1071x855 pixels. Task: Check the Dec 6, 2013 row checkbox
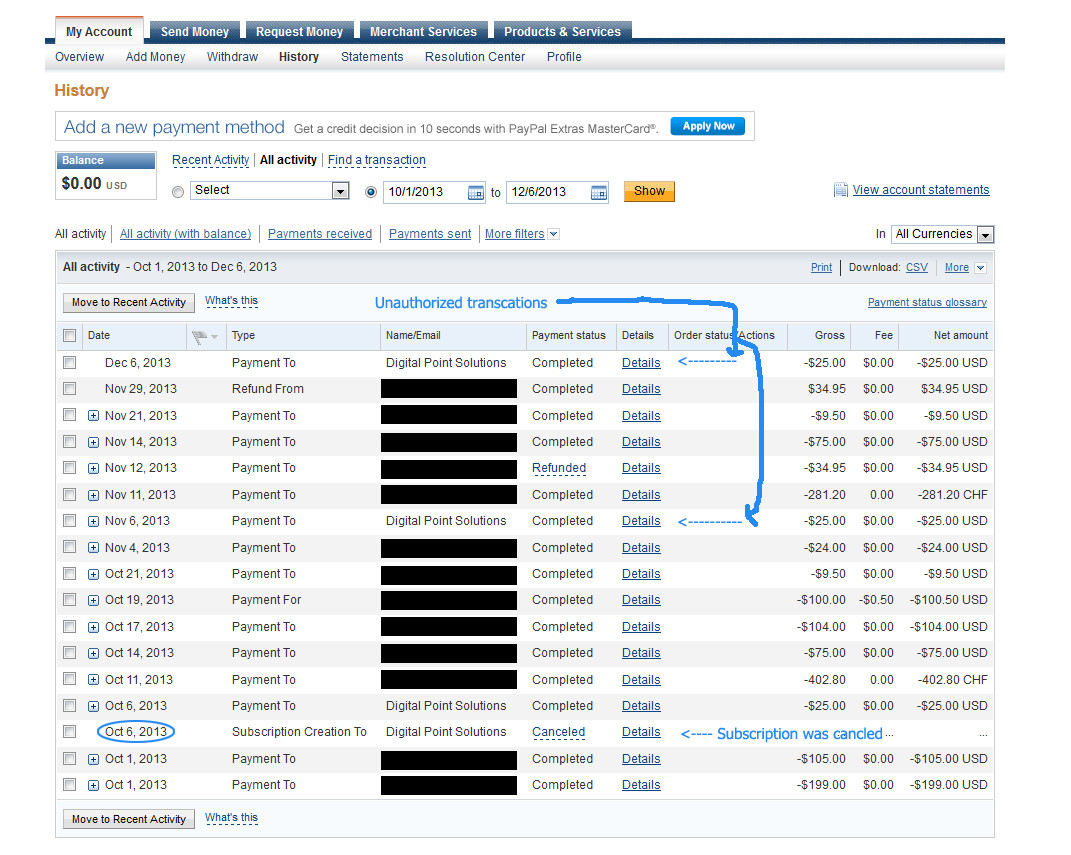click(x=69, y=363)
